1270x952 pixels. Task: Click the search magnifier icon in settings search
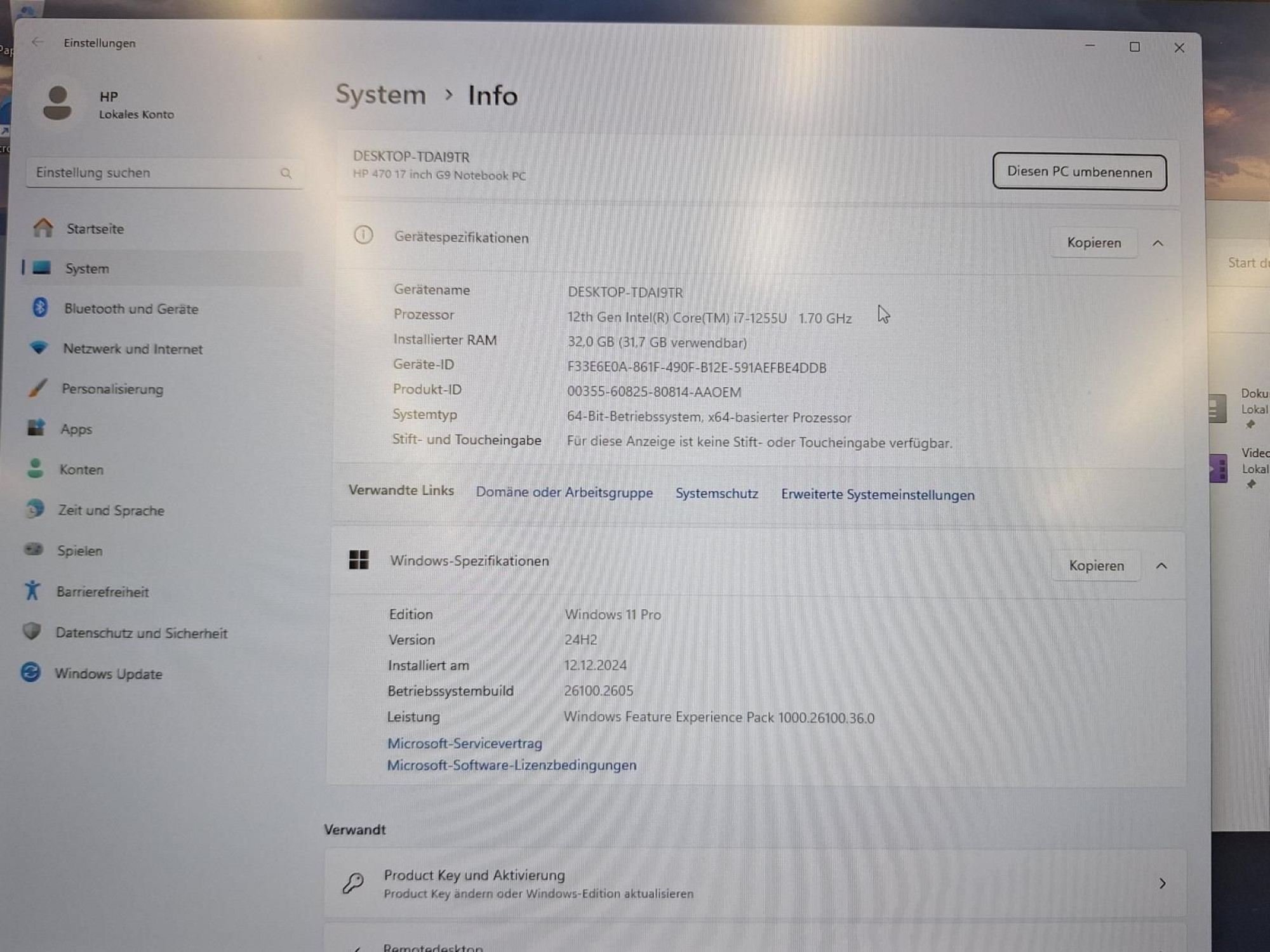[x=286, y=173]
